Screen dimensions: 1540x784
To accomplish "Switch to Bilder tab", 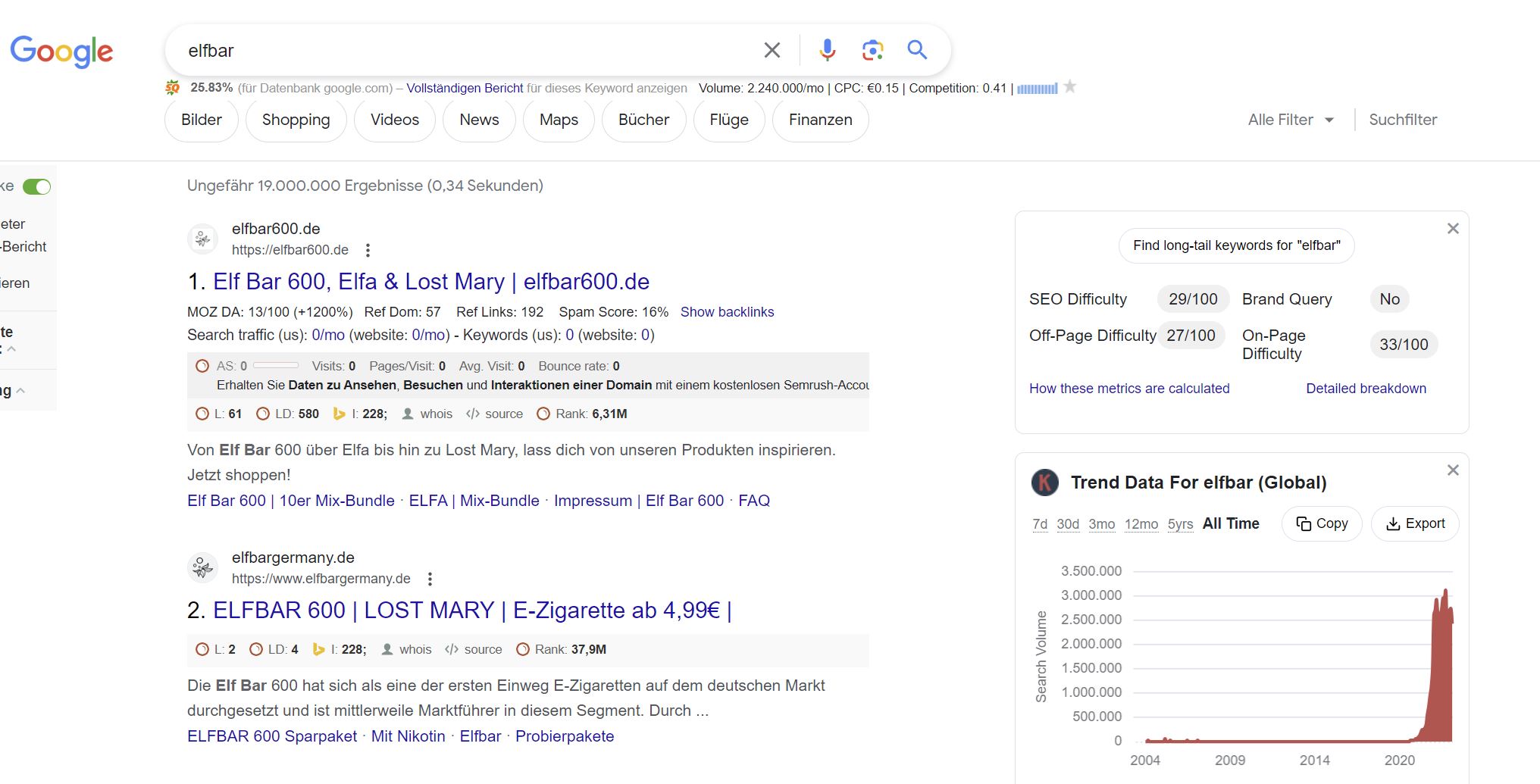I will [x=202, y=120].
